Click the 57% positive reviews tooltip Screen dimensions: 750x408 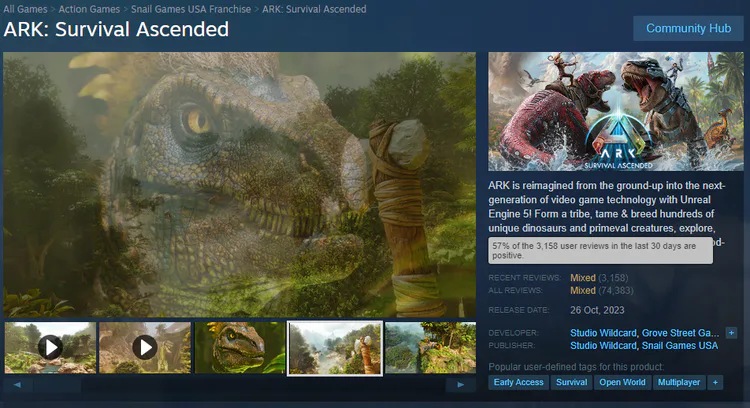coord(600,250)
